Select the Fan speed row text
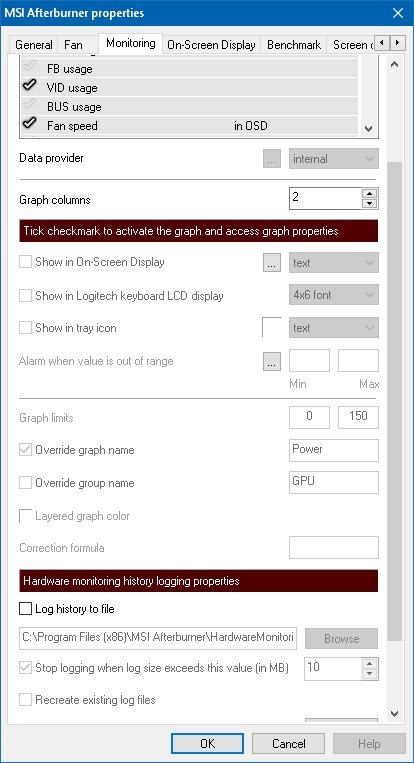Screen dimensions: 414x763 point(72,126)
